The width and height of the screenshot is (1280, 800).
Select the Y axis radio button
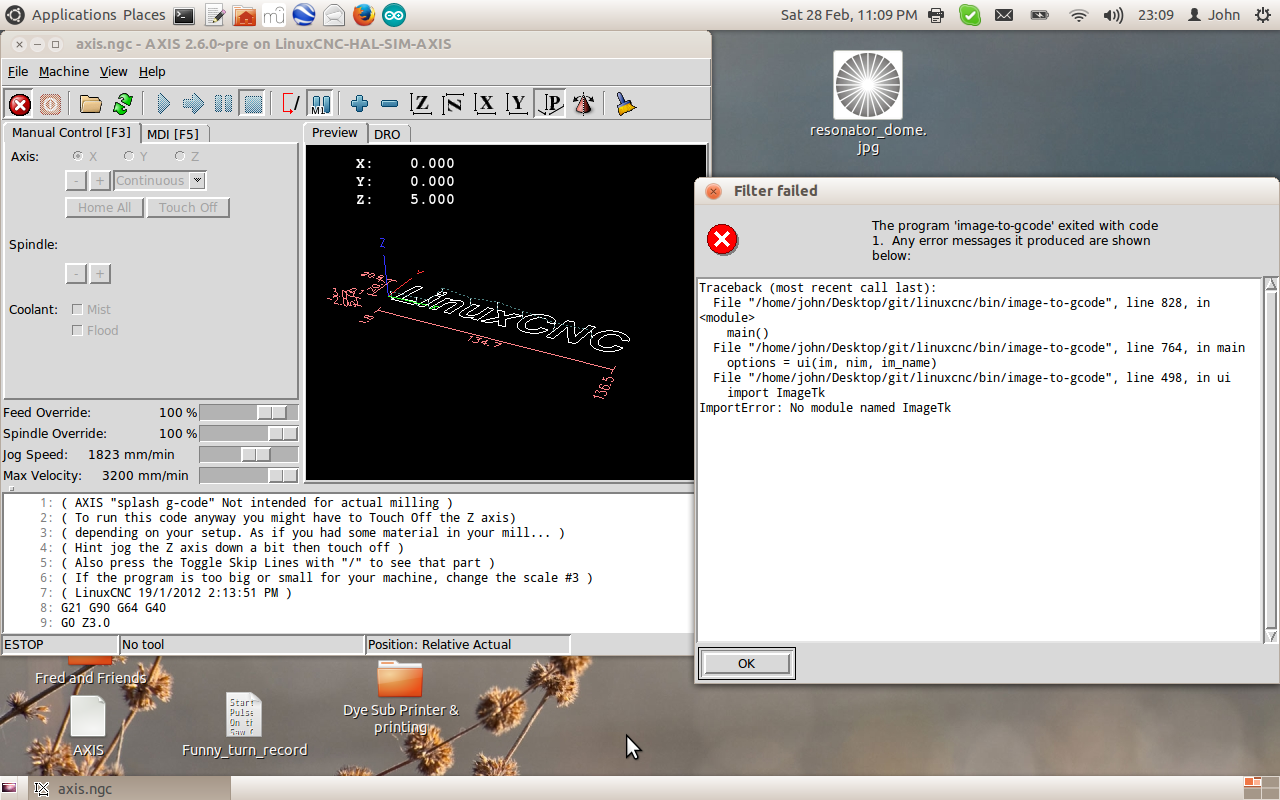point(129,157)
